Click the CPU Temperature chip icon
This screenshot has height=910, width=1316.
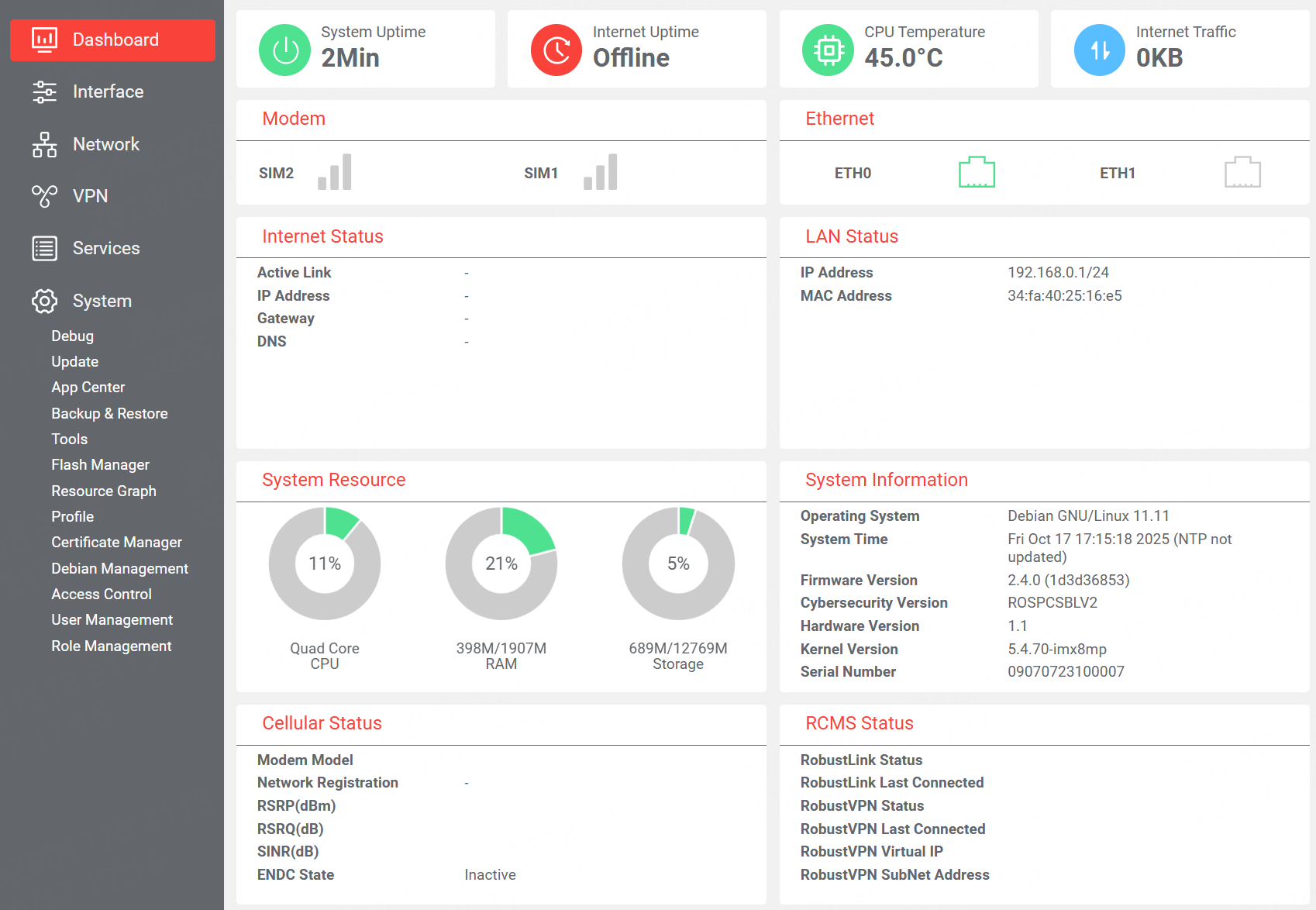click(828, 50)
